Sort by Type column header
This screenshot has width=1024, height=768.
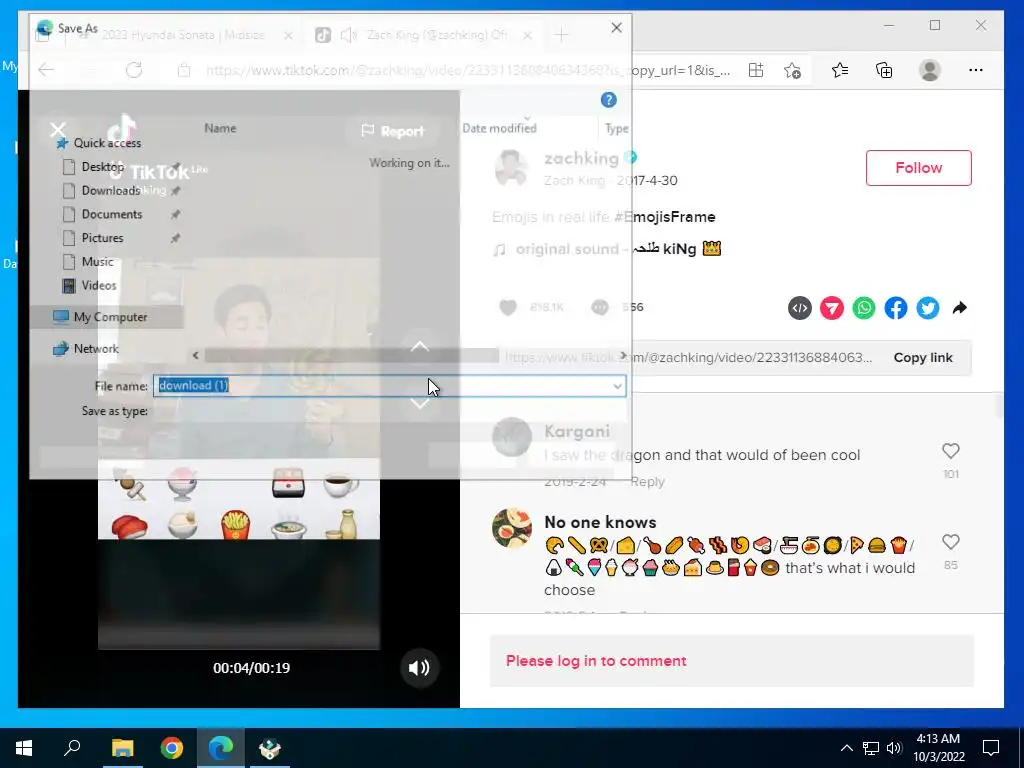coord(616,129)
